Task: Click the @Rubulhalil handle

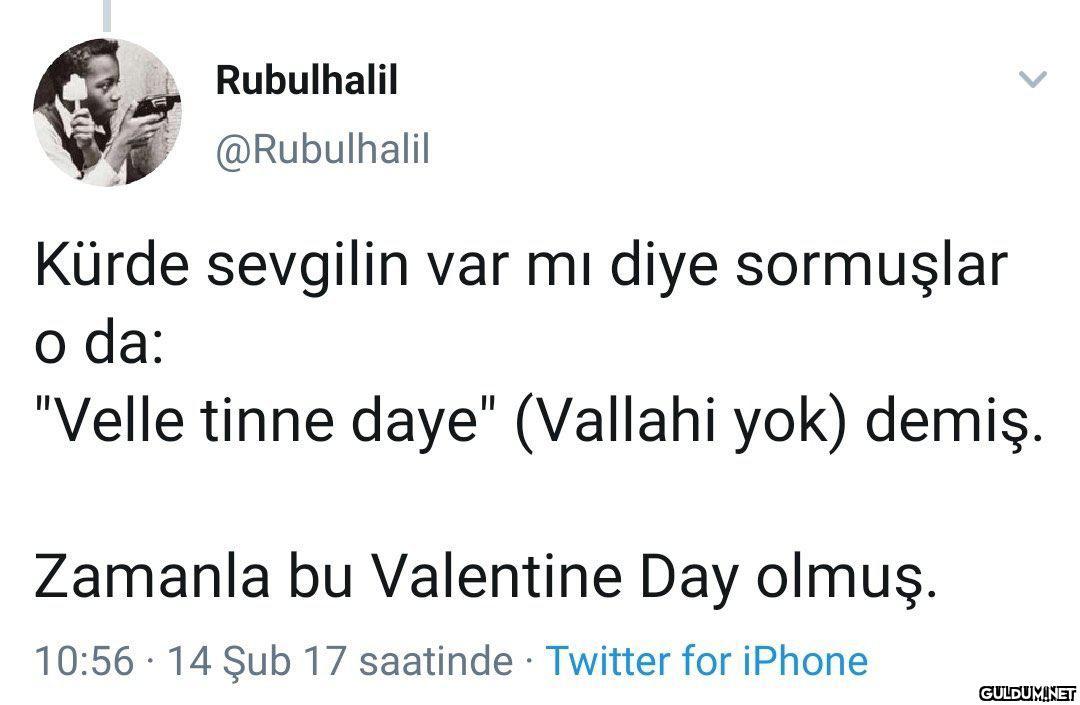Action: [322, 149]
